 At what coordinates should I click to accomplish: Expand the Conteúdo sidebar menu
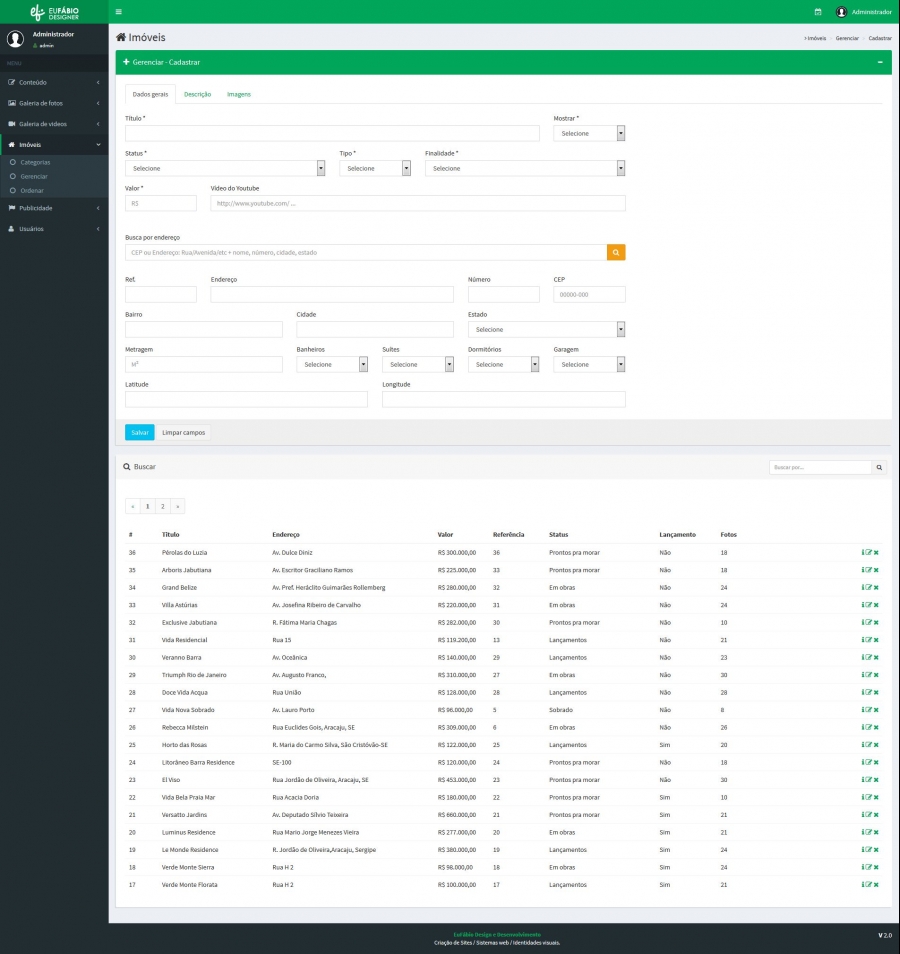(54, 82)
